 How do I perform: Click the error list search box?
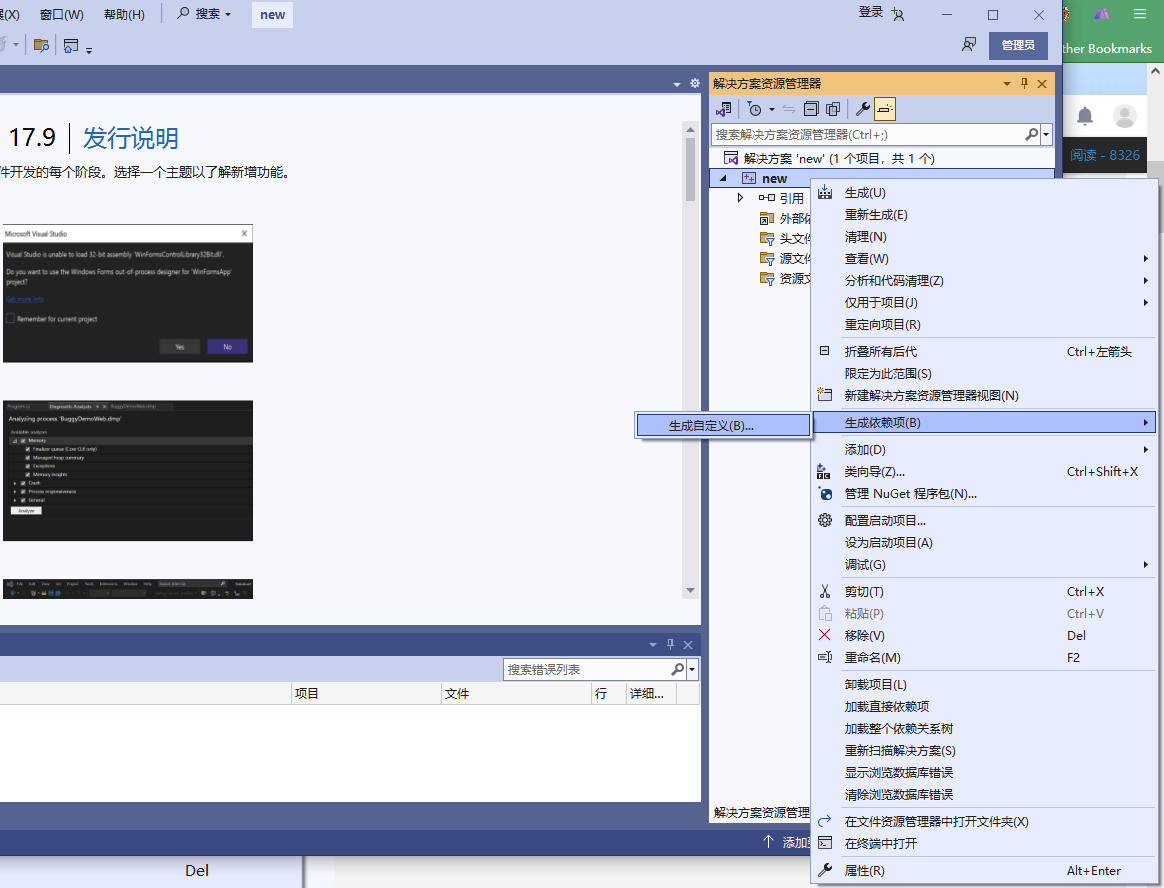(586, 669)
